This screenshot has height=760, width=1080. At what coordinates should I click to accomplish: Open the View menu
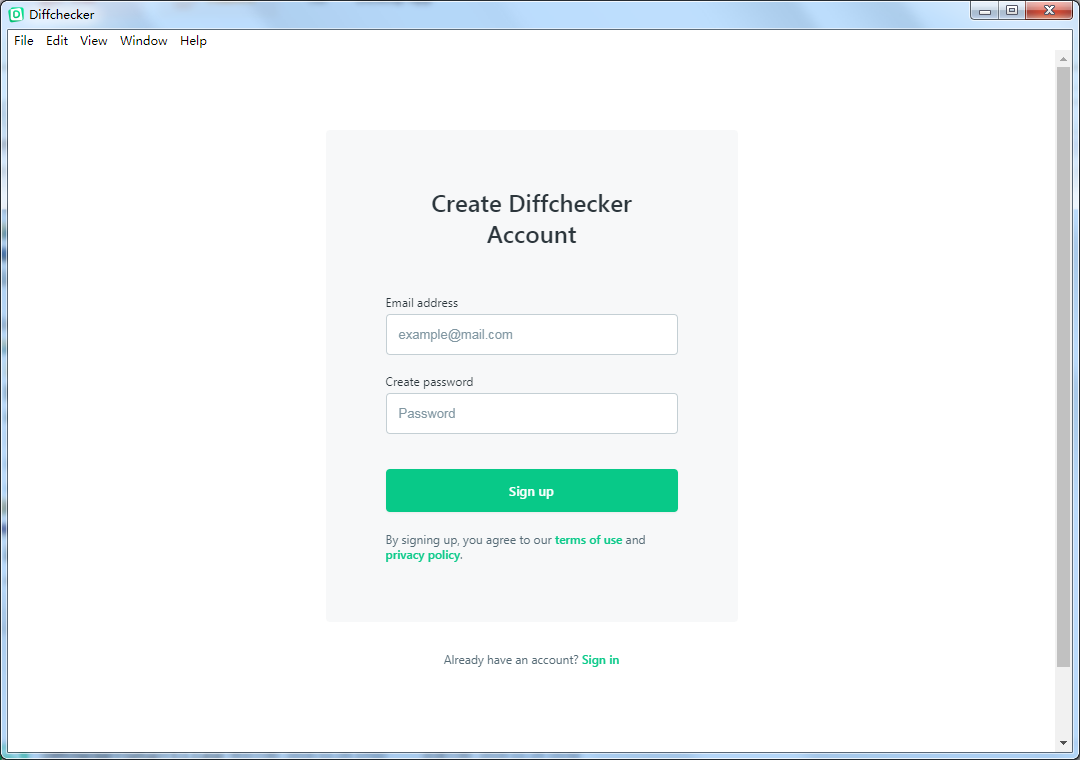pos(94,41)
